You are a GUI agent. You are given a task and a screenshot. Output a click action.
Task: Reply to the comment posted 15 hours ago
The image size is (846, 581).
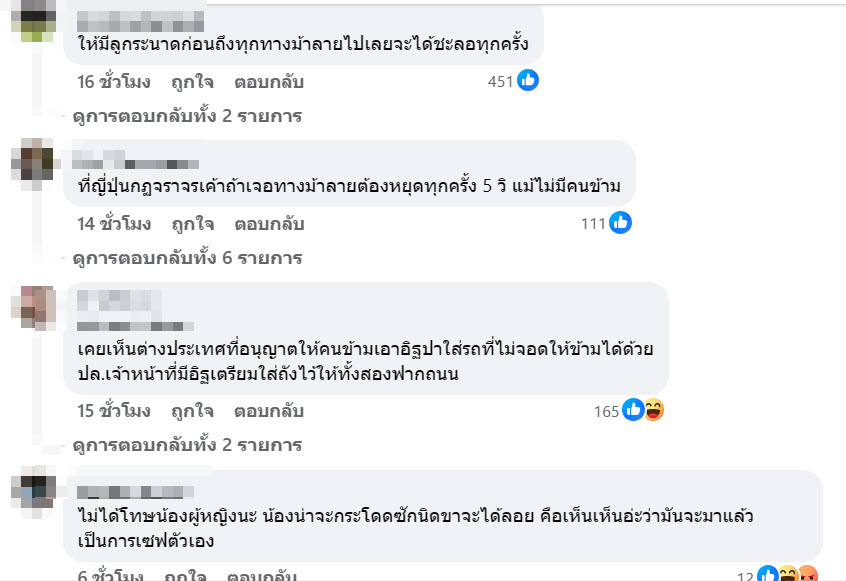(269, 411)
